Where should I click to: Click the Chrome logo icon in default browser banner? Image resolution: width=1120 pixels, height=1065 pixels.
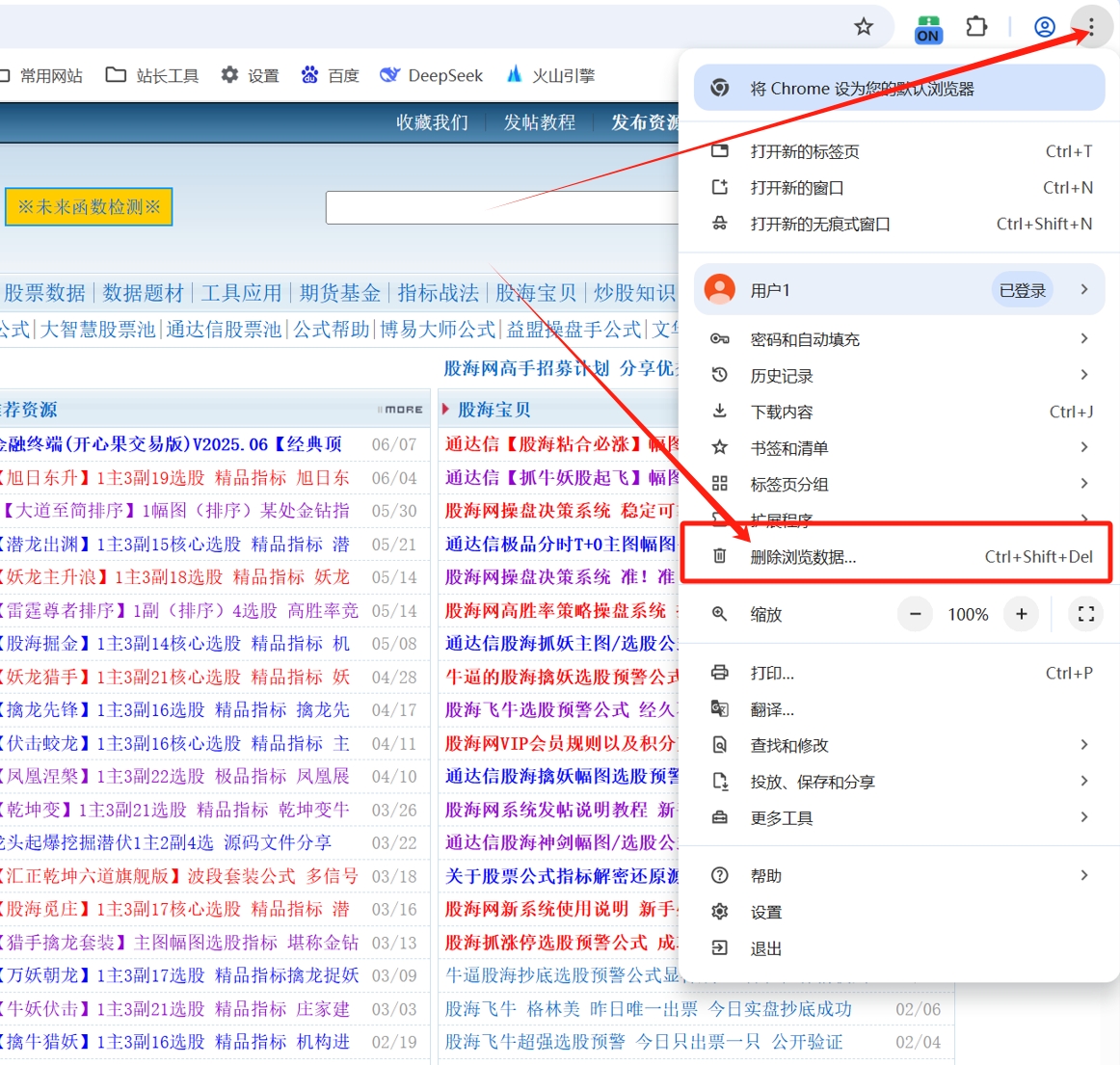(719, 88)
